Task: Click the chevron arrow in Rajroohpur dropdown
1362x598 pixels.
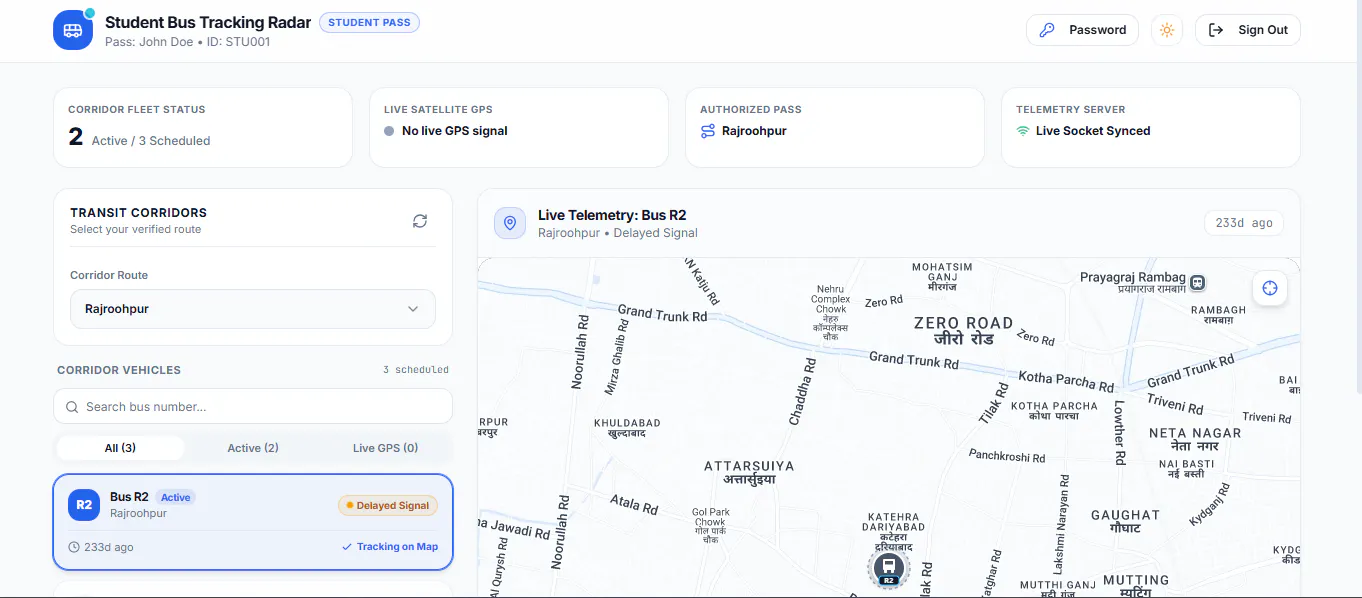Action: click(413, 309)
